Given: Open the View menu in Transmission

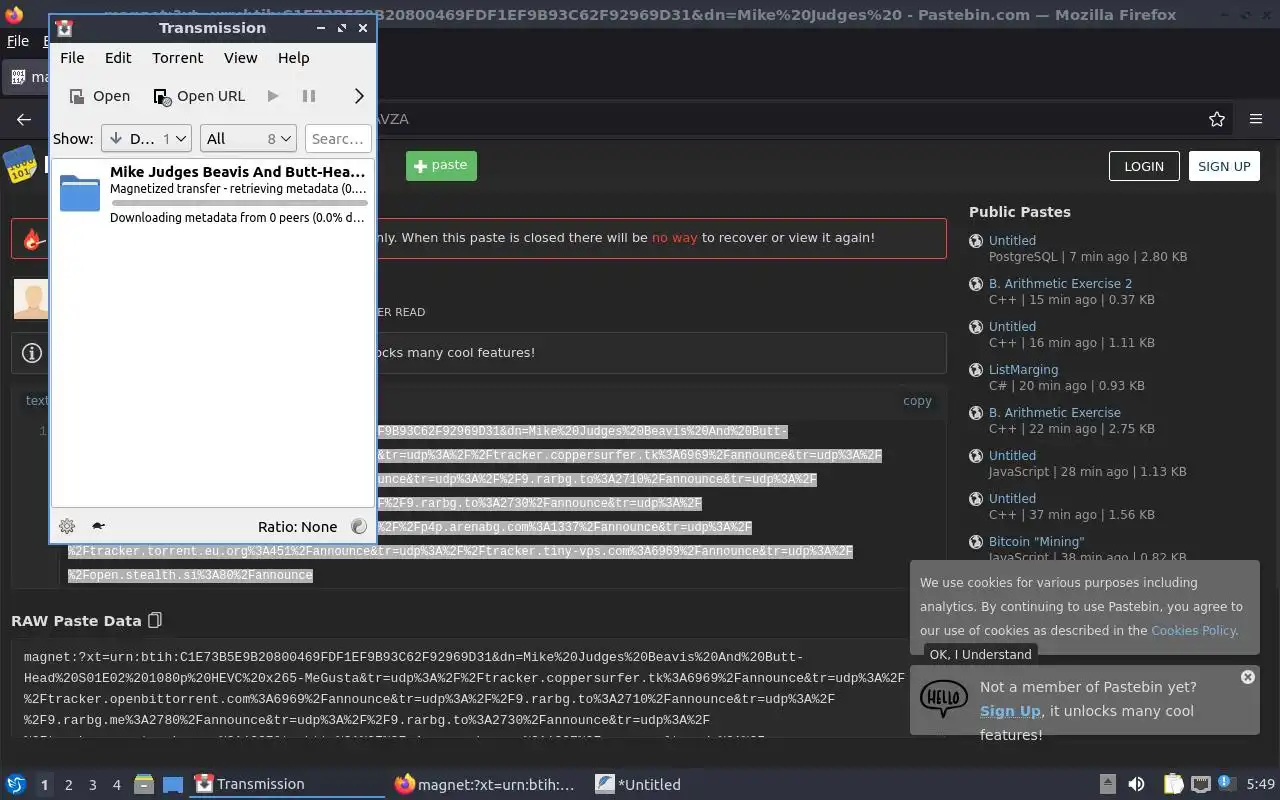Looking at the screenshot, I should 240,58.
